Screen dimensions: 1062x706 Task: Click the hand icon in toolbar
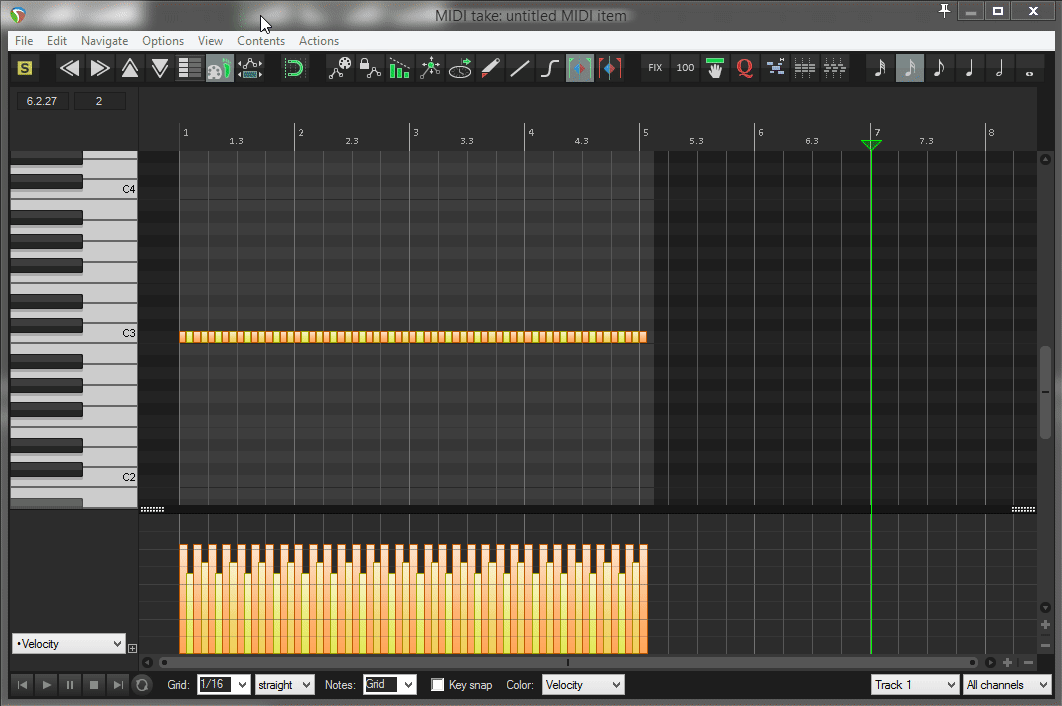tap(714, 68)
